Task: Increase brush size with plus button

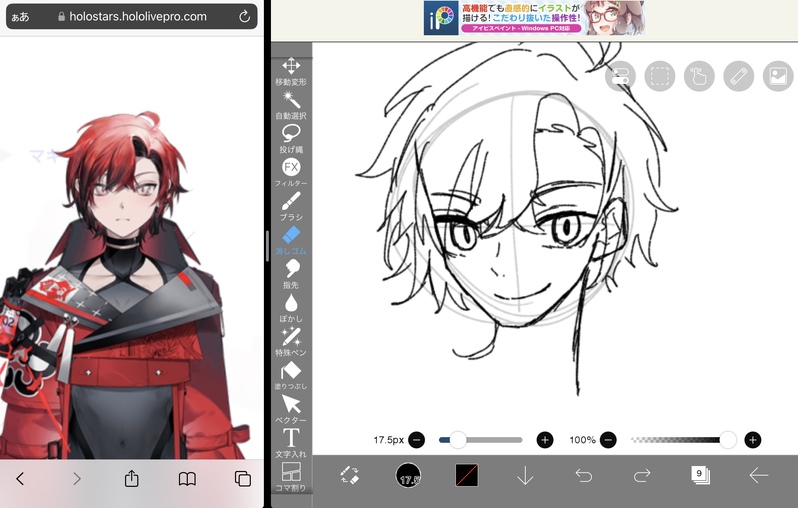Action: coord(545,440)
